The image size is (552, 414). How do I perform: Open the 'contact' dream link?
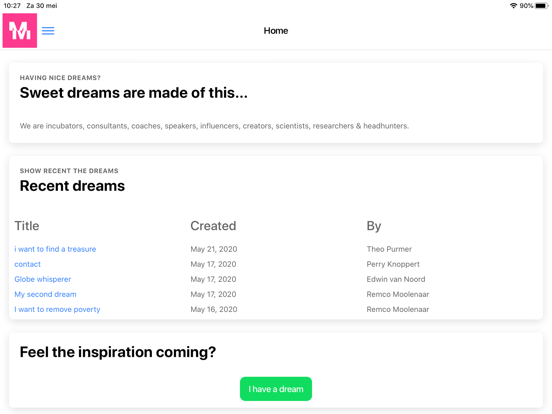coord(27,264)
